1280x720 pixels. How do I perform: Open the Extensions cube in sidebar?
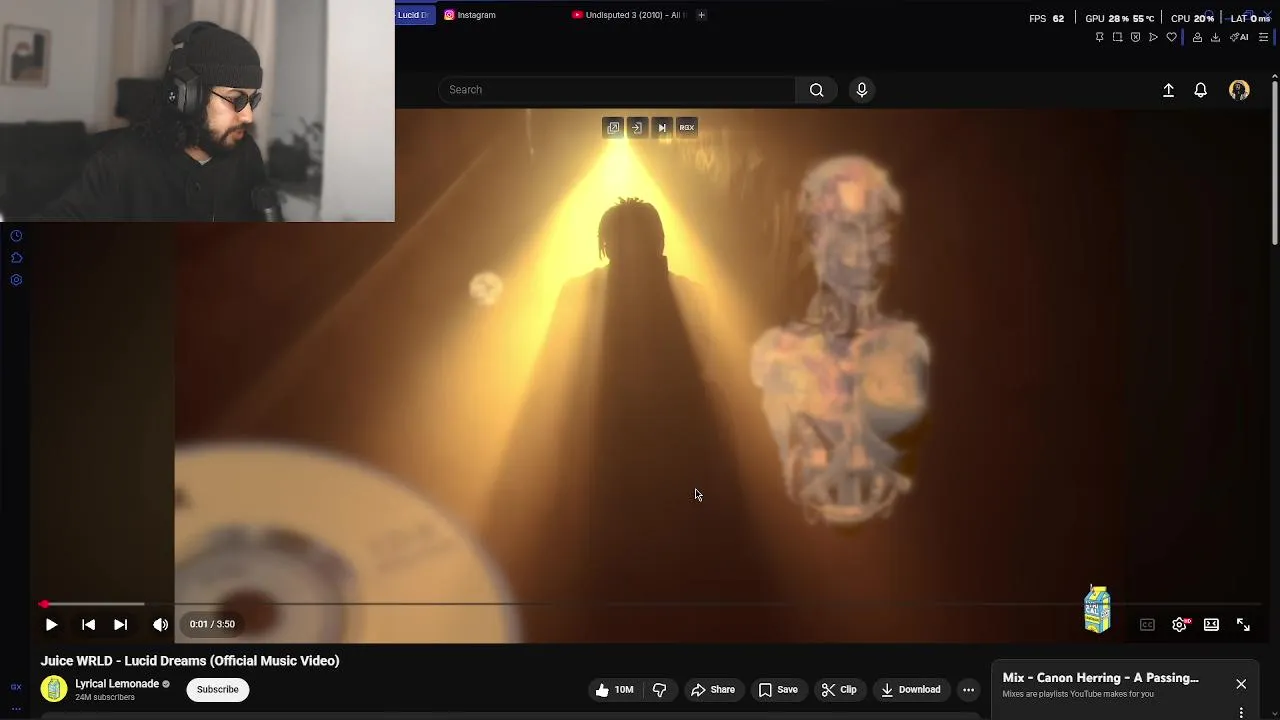pos(16,258)
